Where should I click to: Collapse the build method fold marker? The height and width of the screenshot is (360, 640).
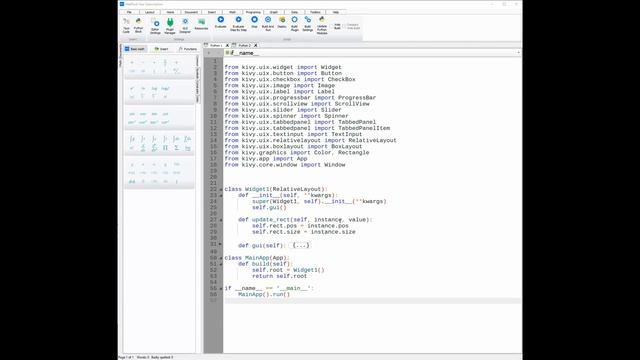(x=221, y=264)
